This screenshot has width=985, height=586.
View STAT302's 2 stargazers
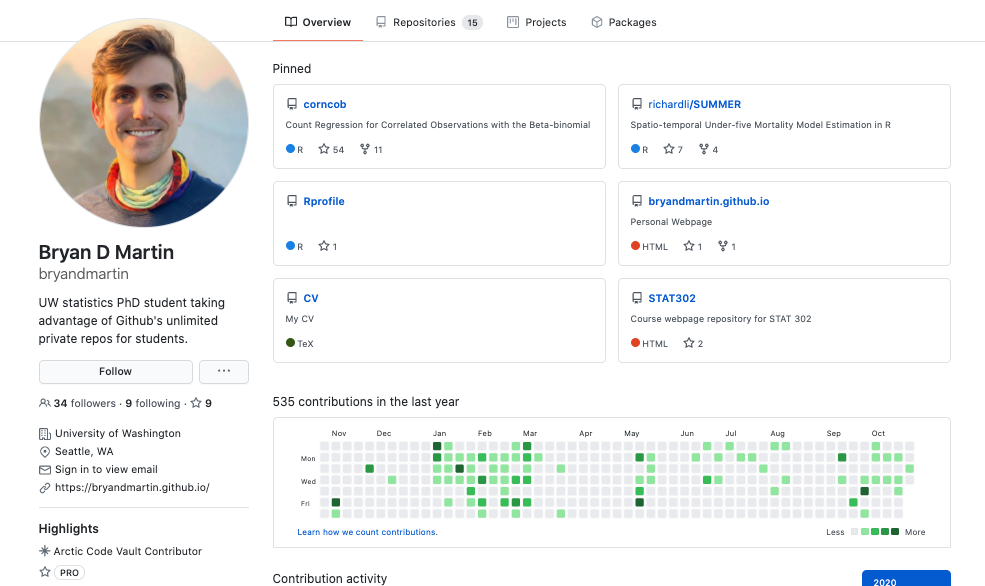(693, 343)
